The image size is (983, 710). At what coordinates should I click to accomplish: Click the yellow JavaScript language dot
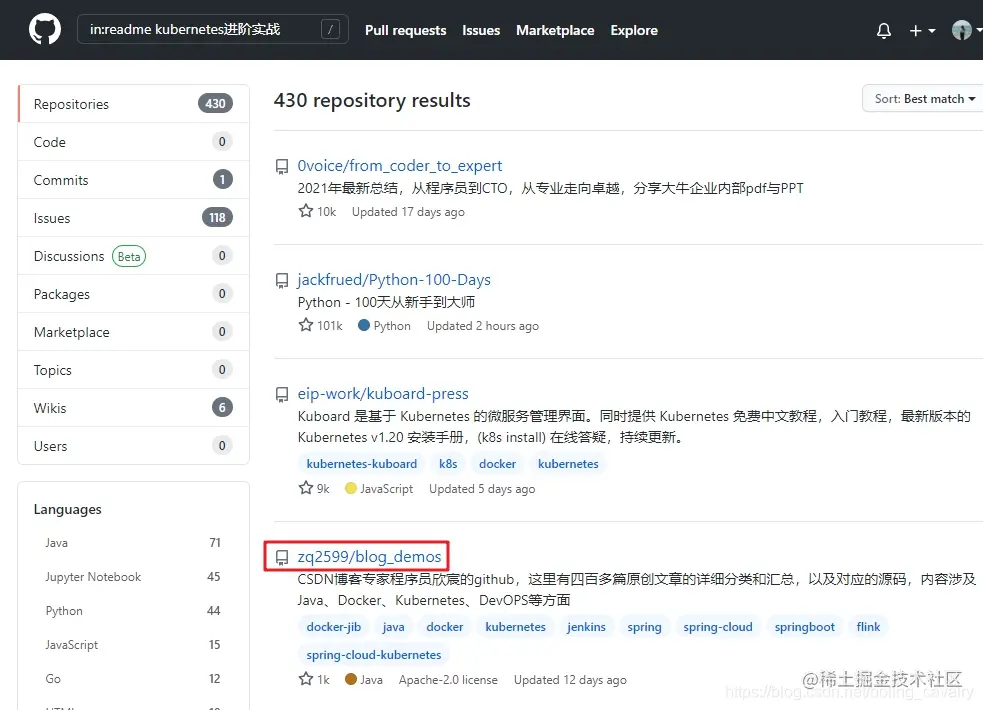coord(350,488)
